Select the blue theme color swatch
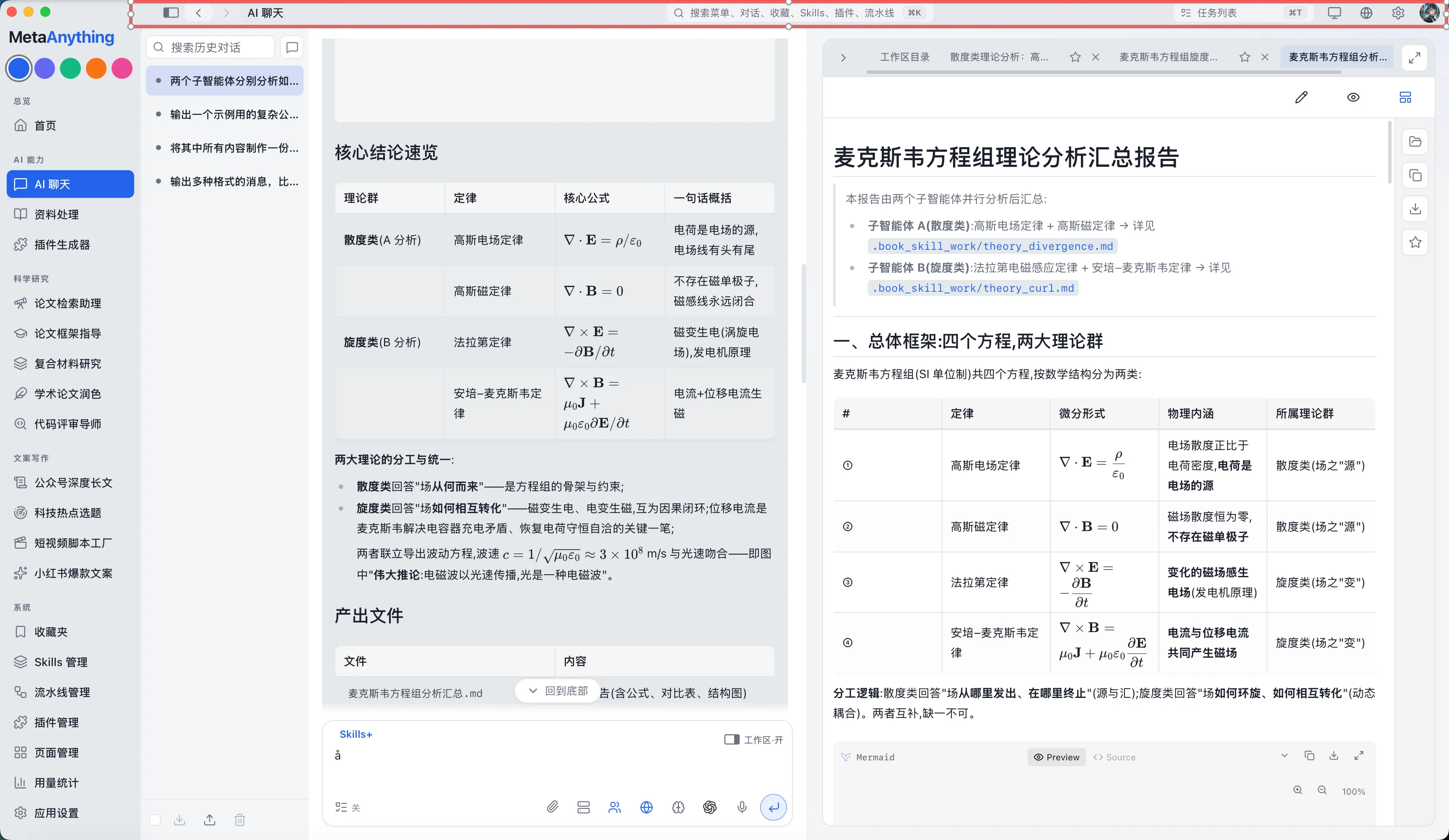 [19, 68]
